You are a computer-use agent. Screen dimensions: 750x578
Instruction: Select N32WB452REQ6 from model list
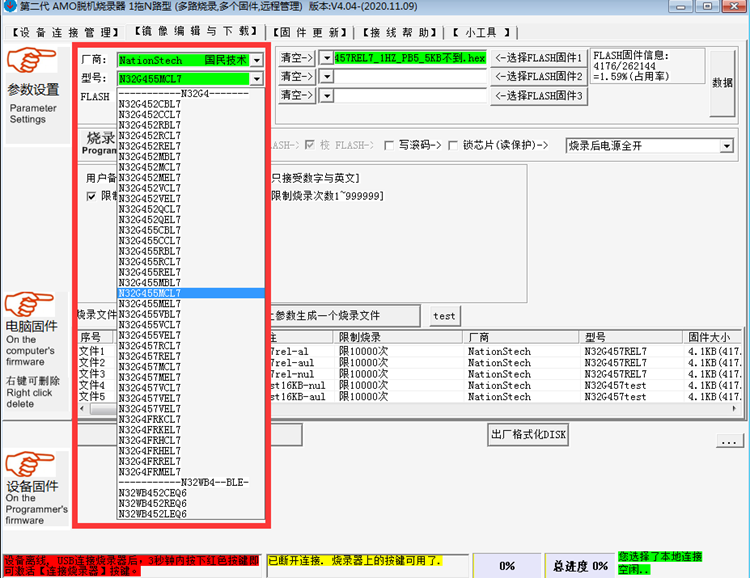click(x=190, y=503)
